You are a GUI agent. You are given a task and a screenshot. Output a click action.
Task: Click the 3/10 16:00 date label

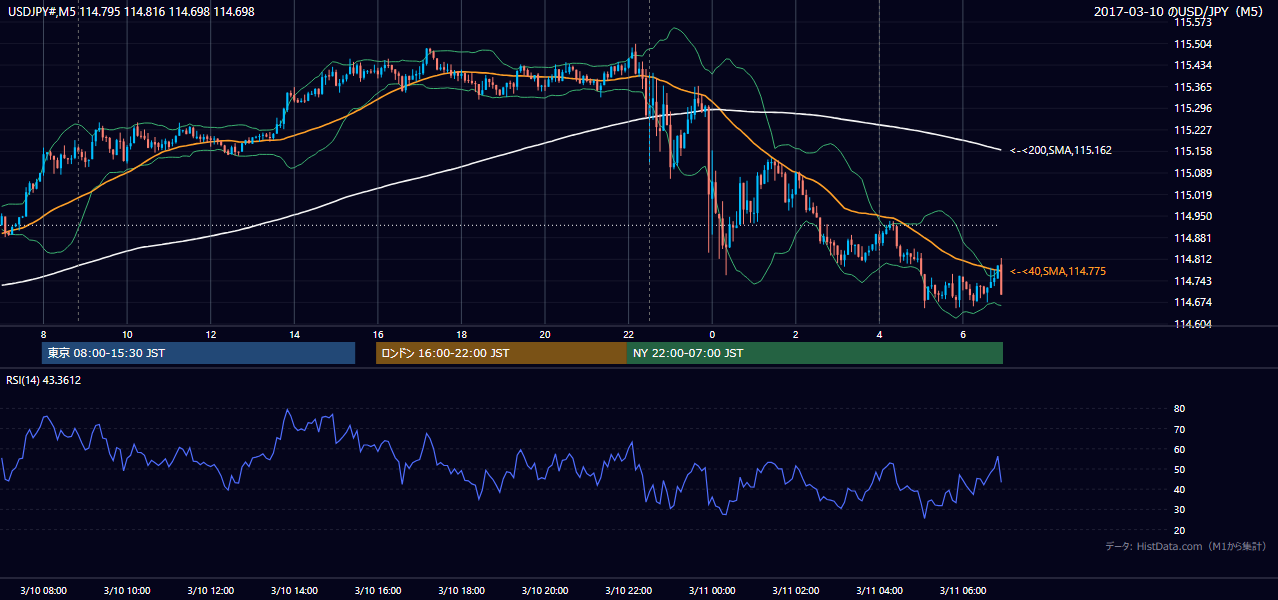click(377, 591)
